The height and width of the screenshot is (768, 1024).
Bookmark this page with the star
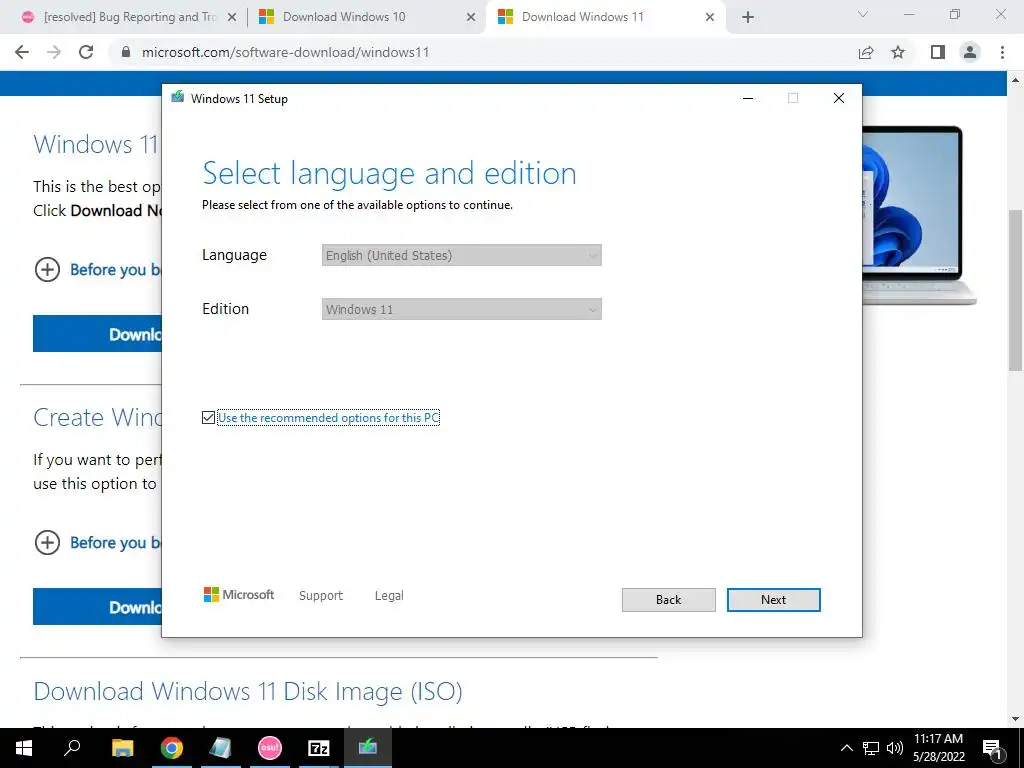898,52
